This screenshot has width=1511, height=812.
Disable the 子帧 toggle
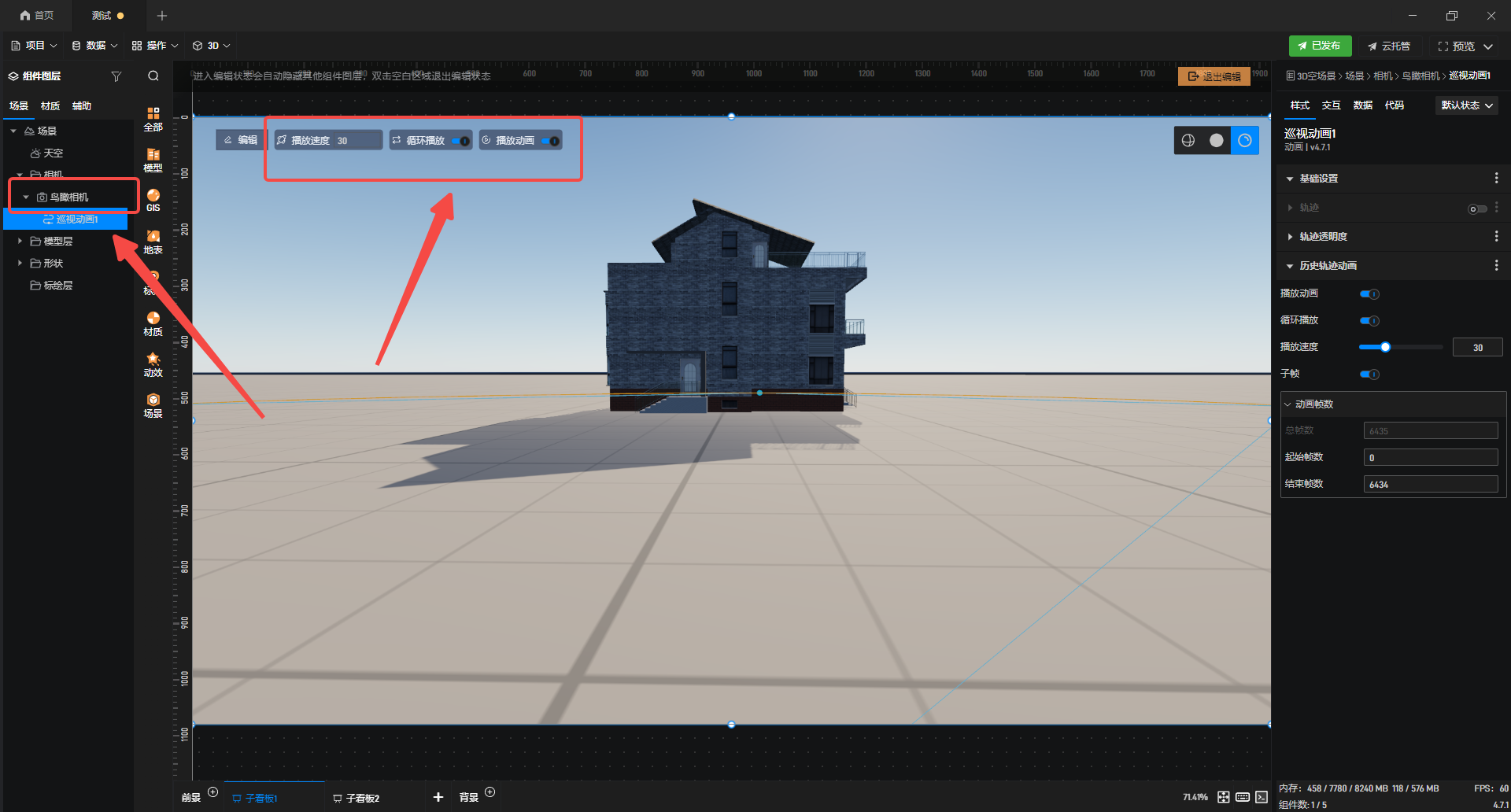1369,375
